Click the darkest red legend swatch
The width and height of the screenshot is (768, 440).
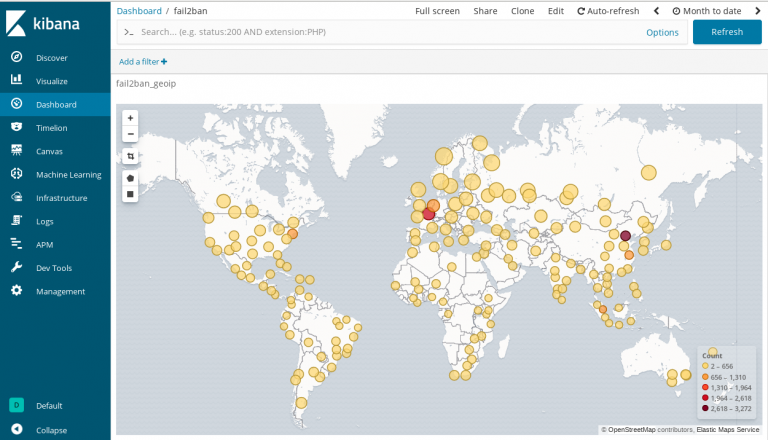click(705, 408)
